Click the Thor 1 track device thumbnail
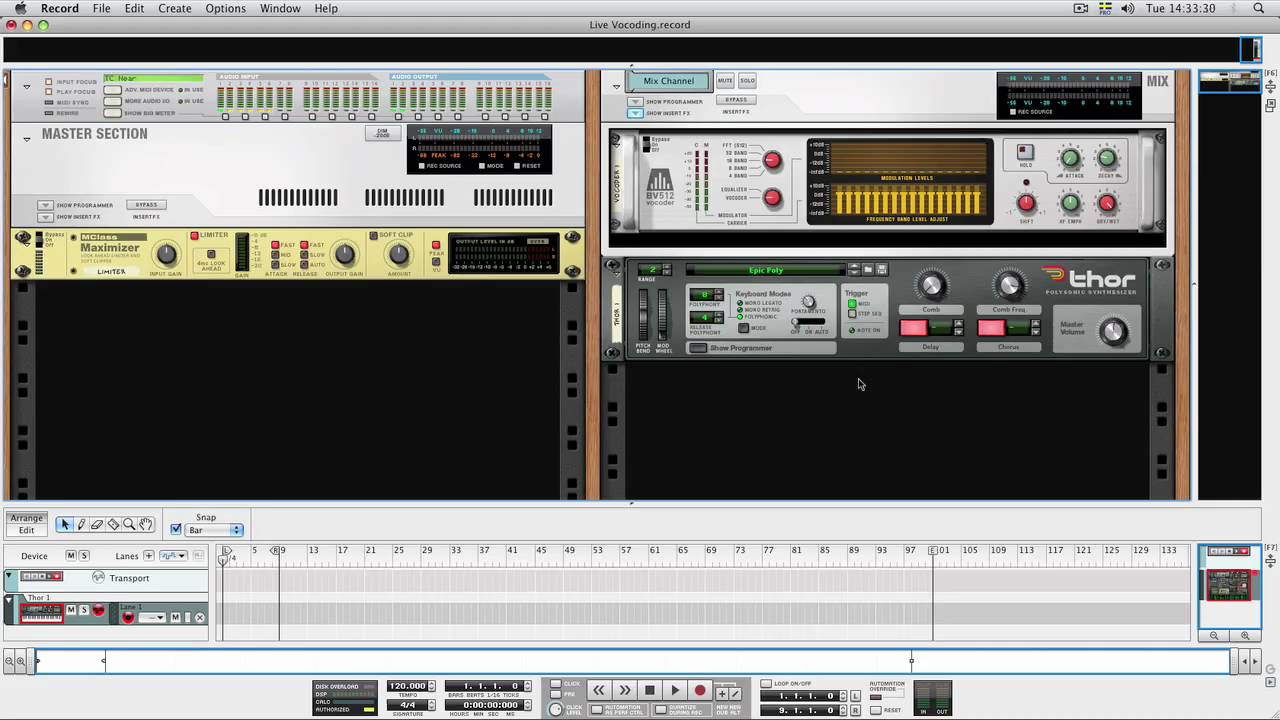 [x=41, y=612]
